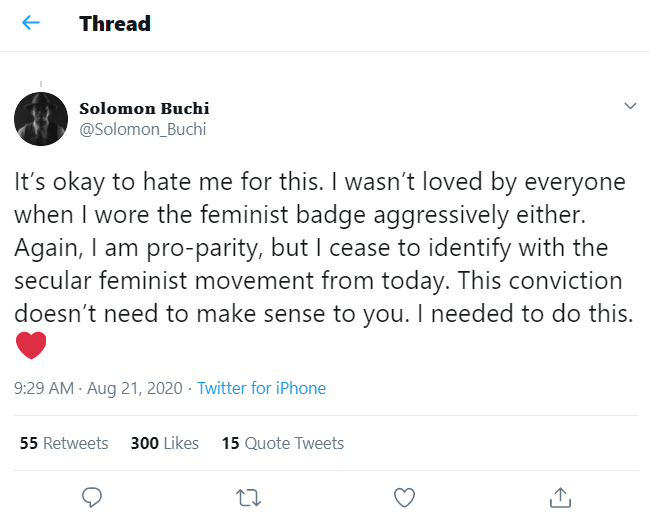650x524 pixels.
Task: Reply to the tweet via speech bubble icon
Action: pos(92,496)
